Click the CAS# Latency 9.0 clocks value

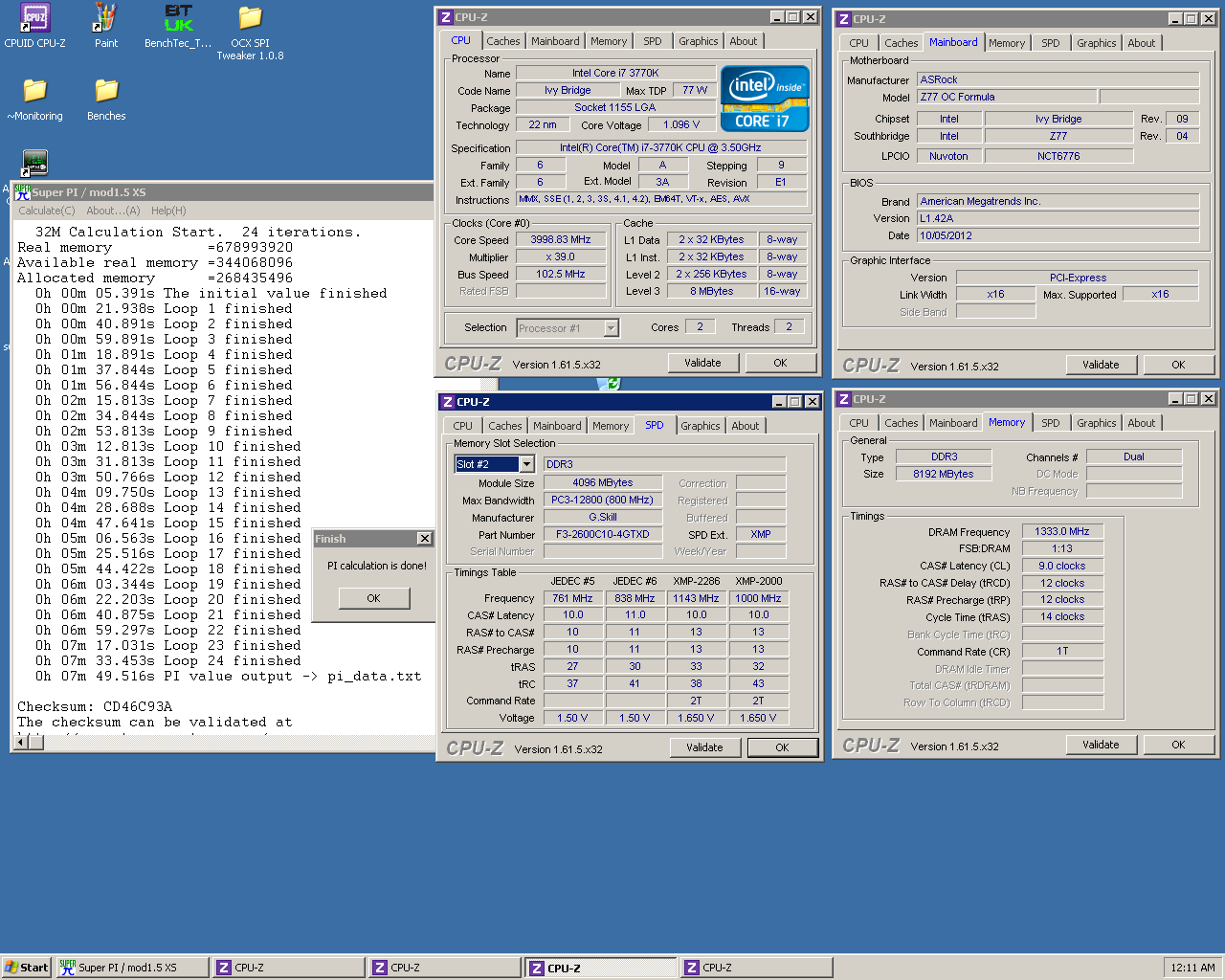point(1062,566)
